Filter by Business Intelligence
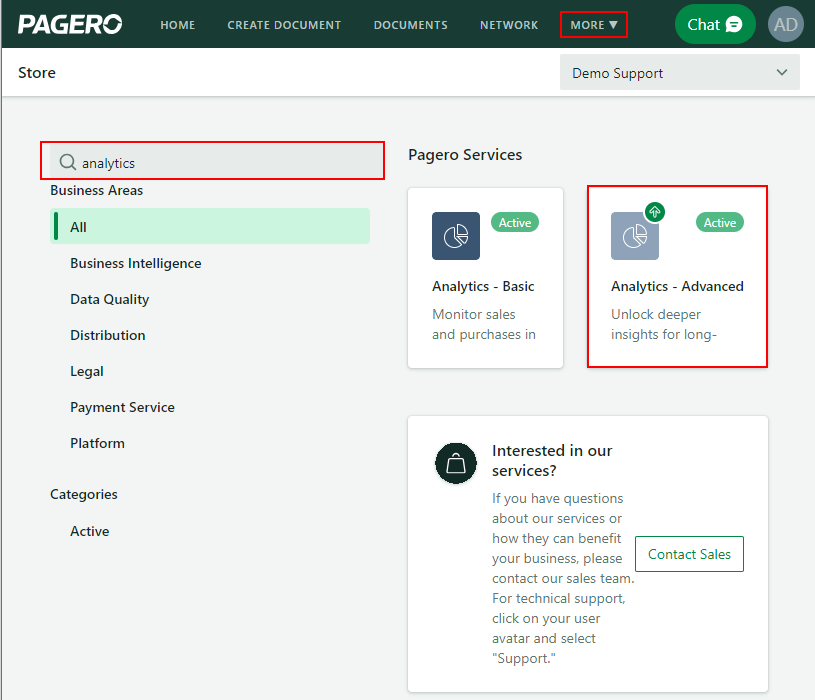 pos(136,263)
